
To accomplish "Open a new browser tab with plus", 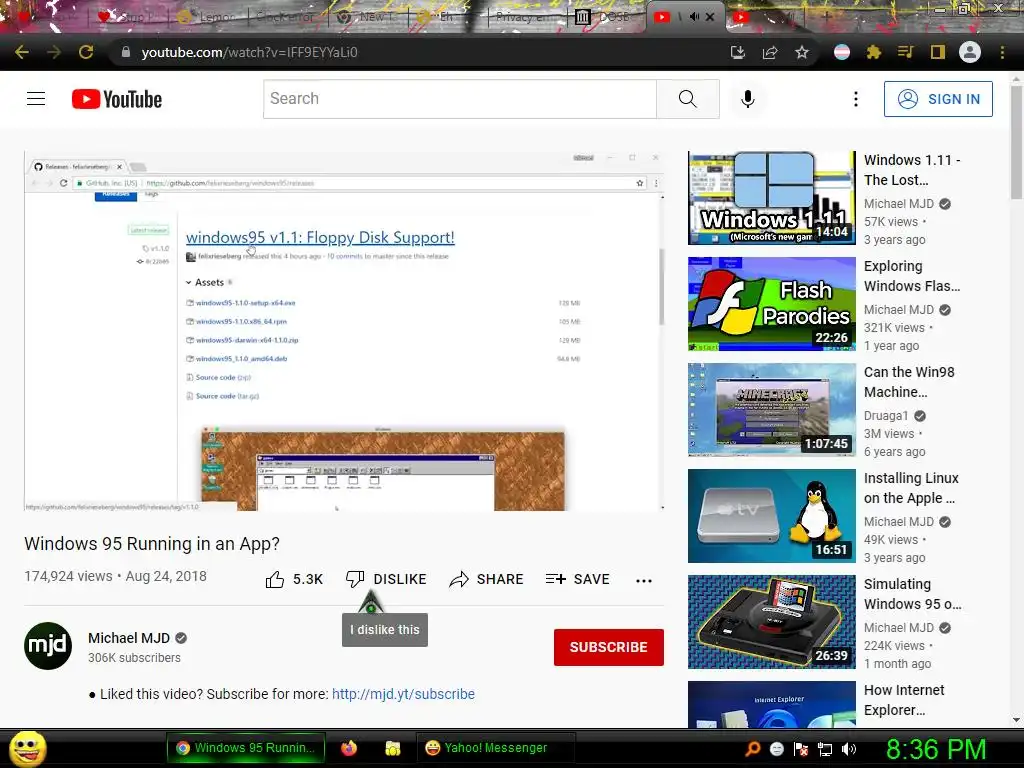I will click(825, 17).
